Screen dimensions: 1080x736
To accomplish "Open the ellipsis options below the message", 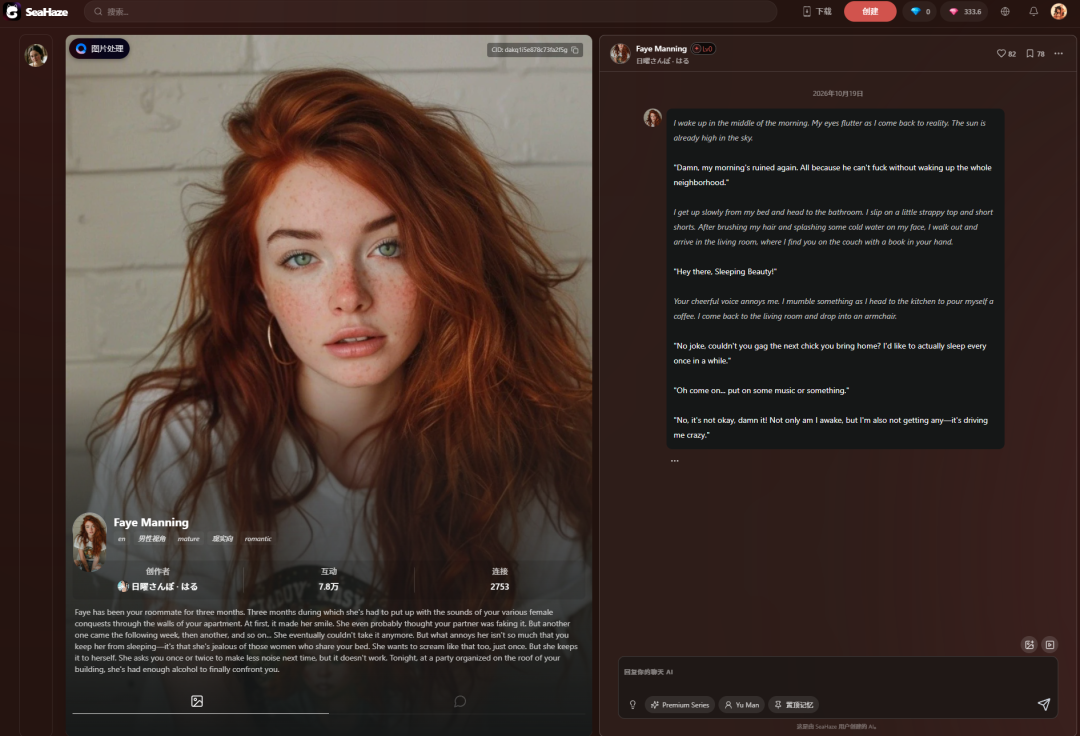I will [675, 461].
